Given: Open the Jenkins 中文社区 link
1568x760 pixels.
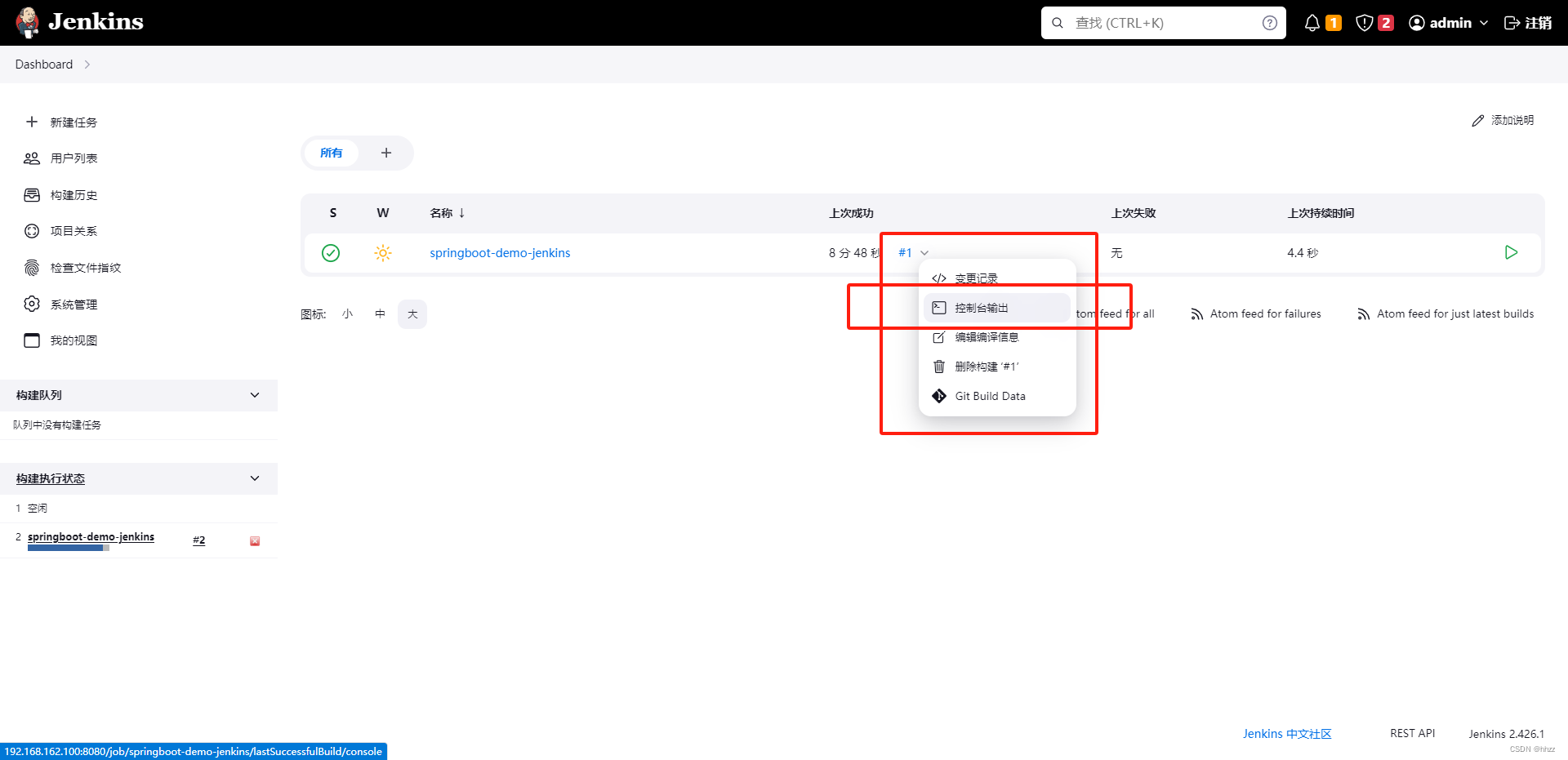Looking at the screenshot, I should coord(1287,734).
